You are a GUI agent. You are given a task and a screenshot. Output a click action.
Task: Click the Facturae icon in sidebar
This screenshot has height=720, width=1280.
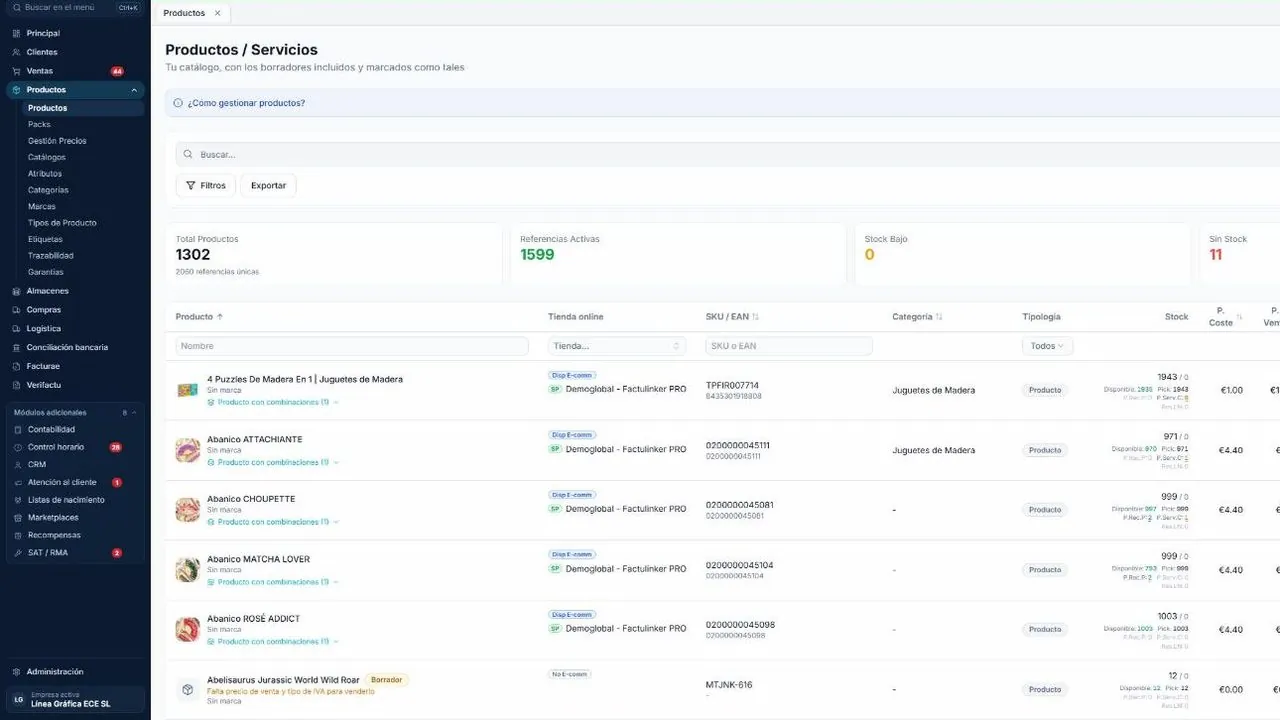click(x=16, y=366)
